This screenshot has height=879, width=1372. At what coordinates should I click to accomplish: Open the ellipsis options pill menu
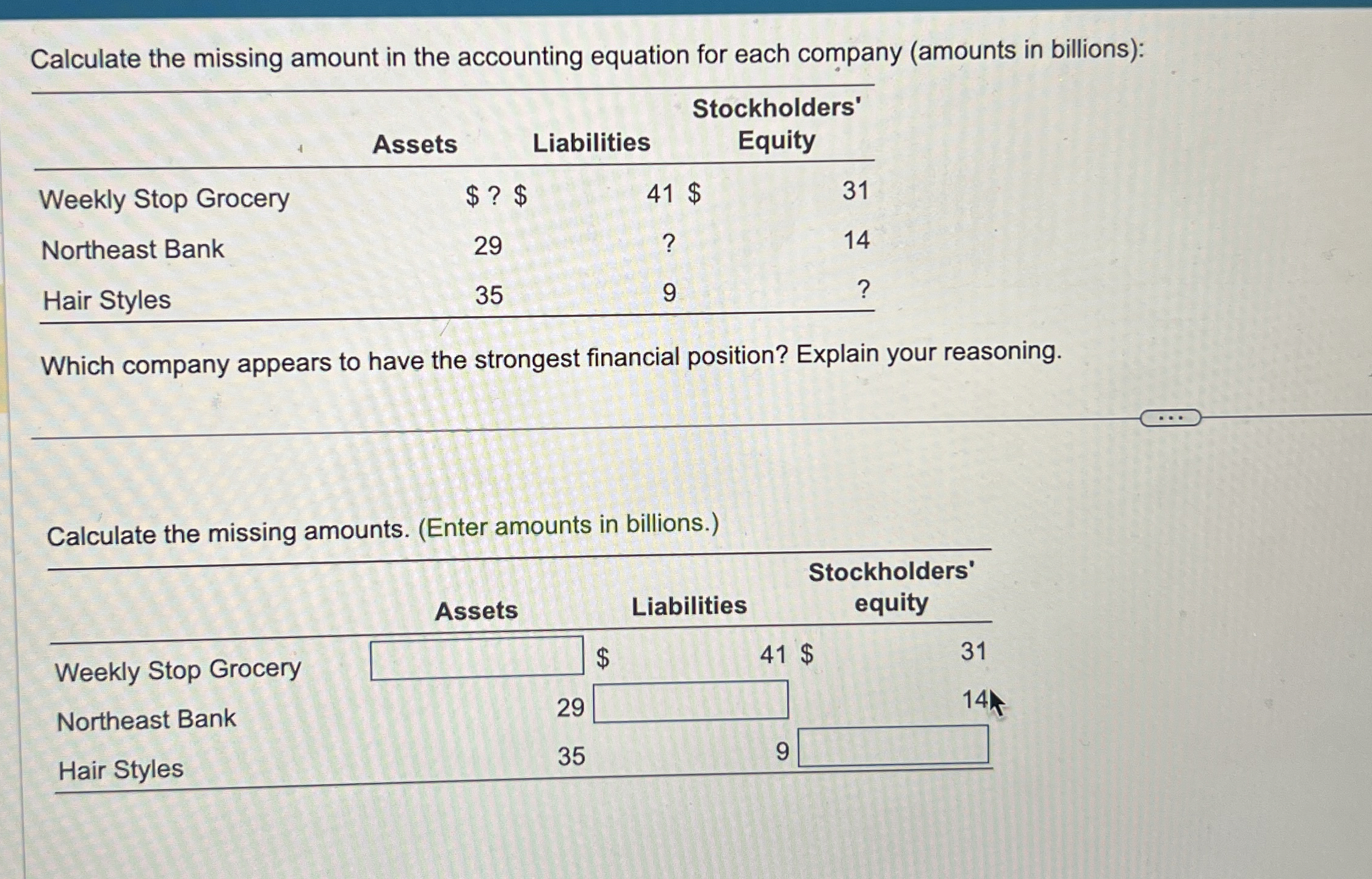(1170, 417)
